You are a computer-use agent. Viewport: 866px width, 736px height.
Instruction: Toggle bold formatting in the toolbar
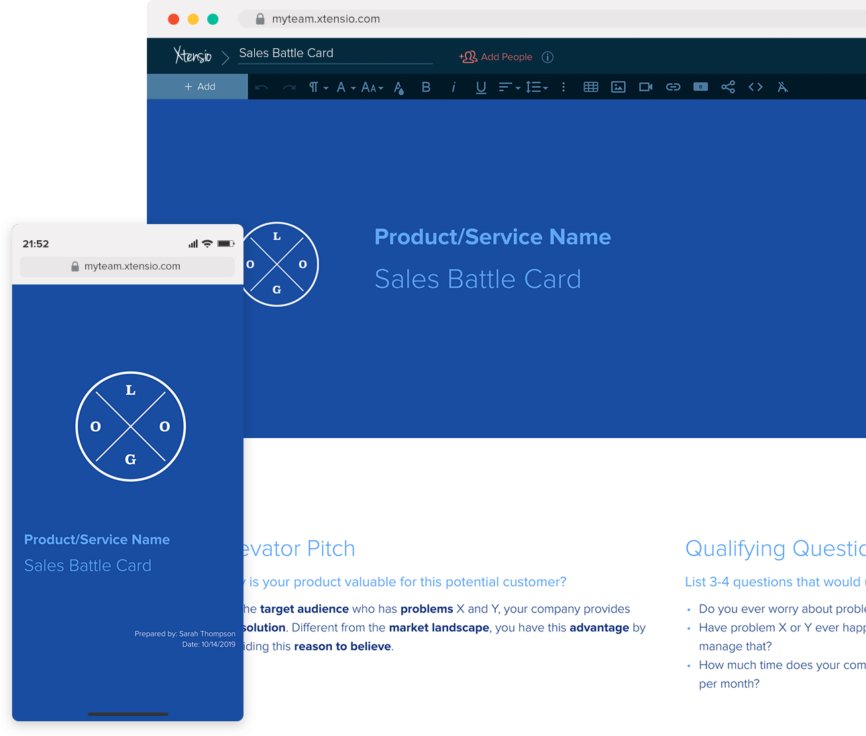(x=426, y=87)
